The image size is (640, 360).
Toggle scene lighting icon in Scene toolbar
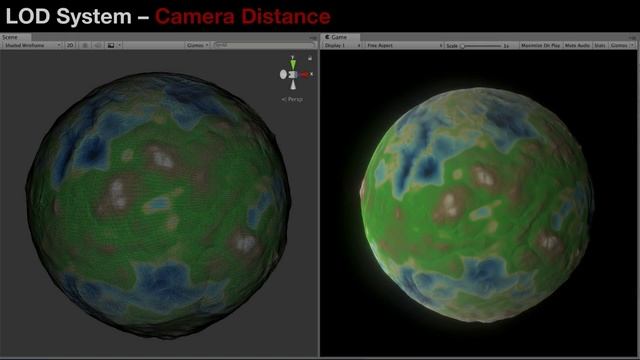(x=85, y=45)
